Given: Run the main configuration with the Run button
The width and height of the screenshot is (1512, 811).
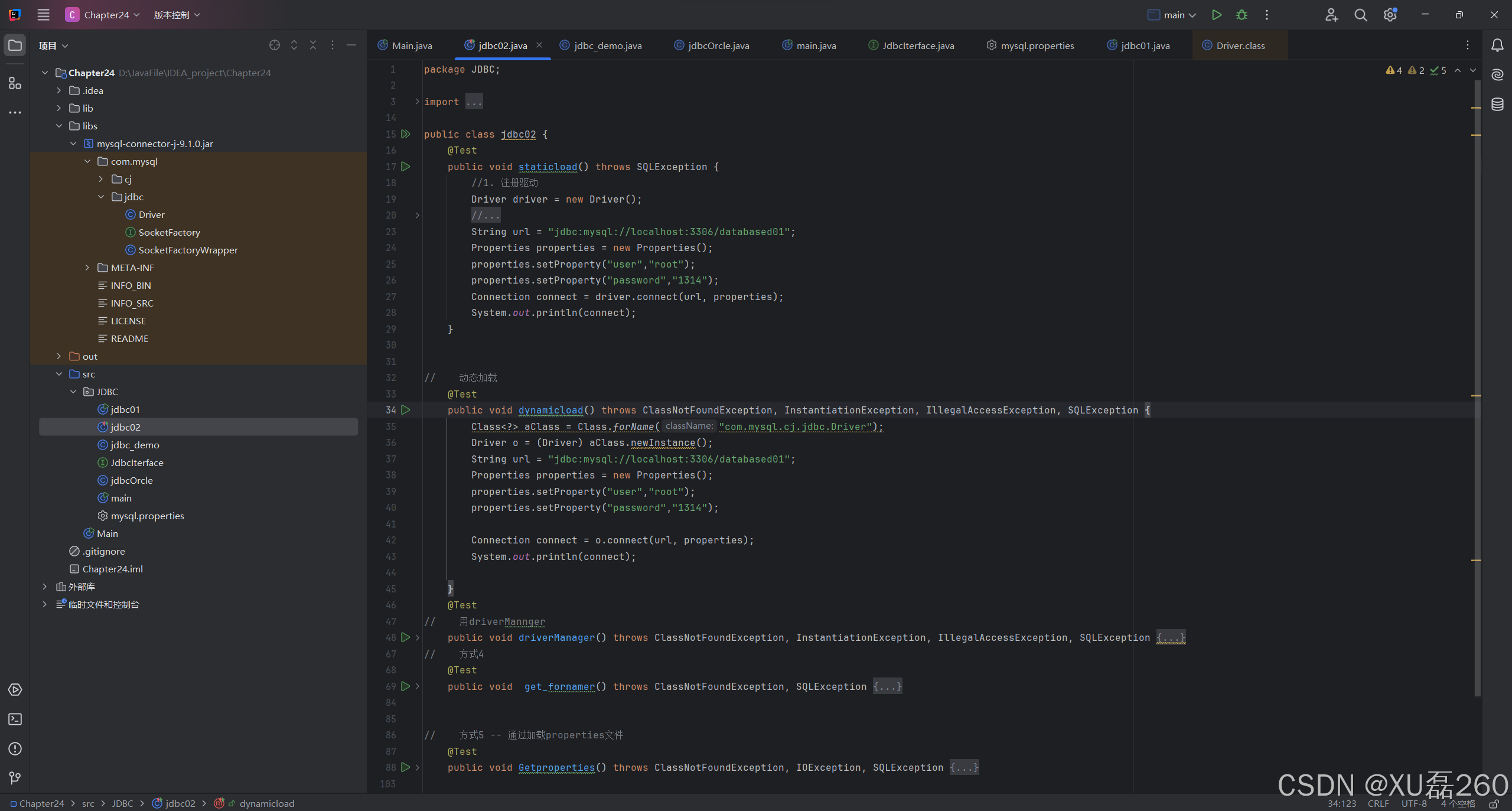Looking at the screenshot, I should [1216, 15].
